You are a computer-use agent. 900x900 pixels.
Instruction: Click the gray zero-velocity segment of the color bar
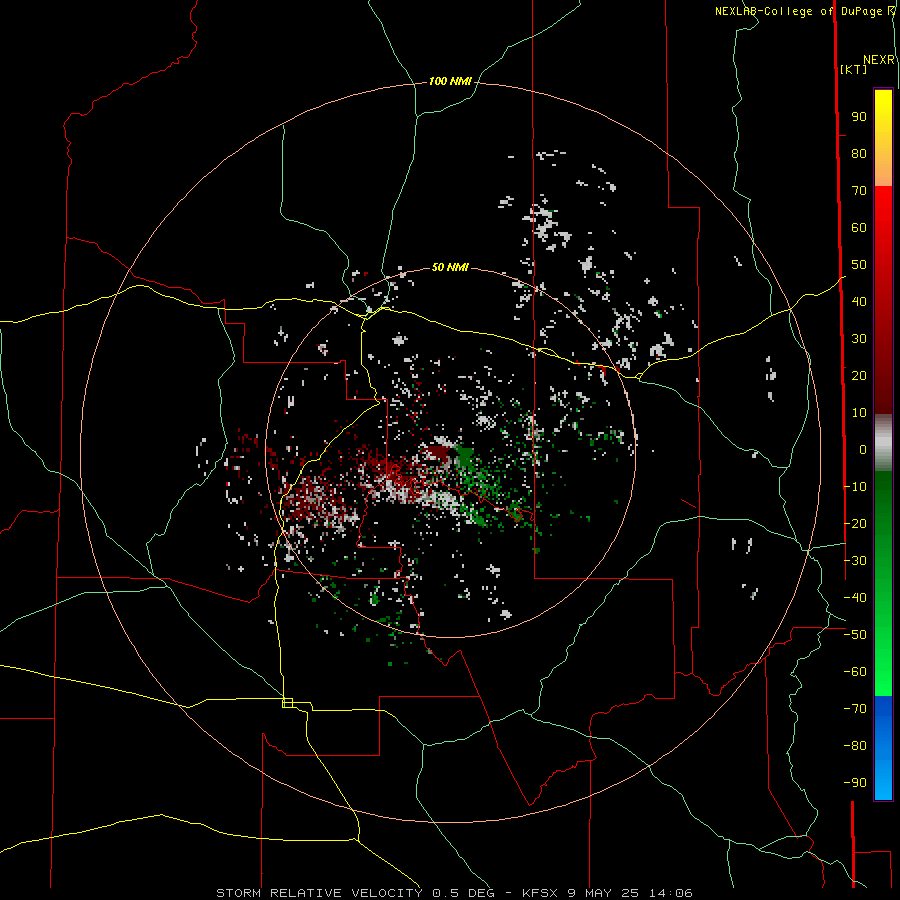883,443
